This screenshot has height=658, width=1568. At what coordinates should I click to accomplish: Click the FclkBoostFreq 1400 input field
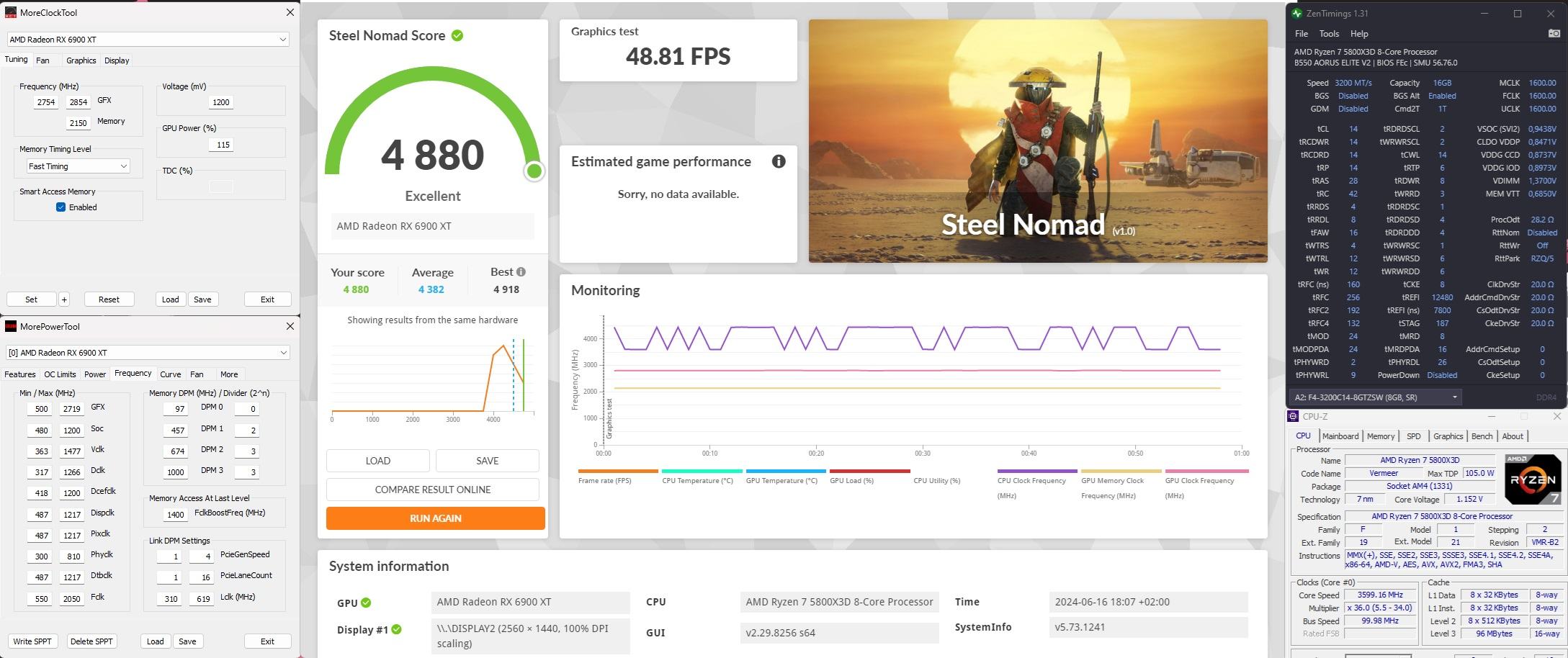[x=176, y=515]
